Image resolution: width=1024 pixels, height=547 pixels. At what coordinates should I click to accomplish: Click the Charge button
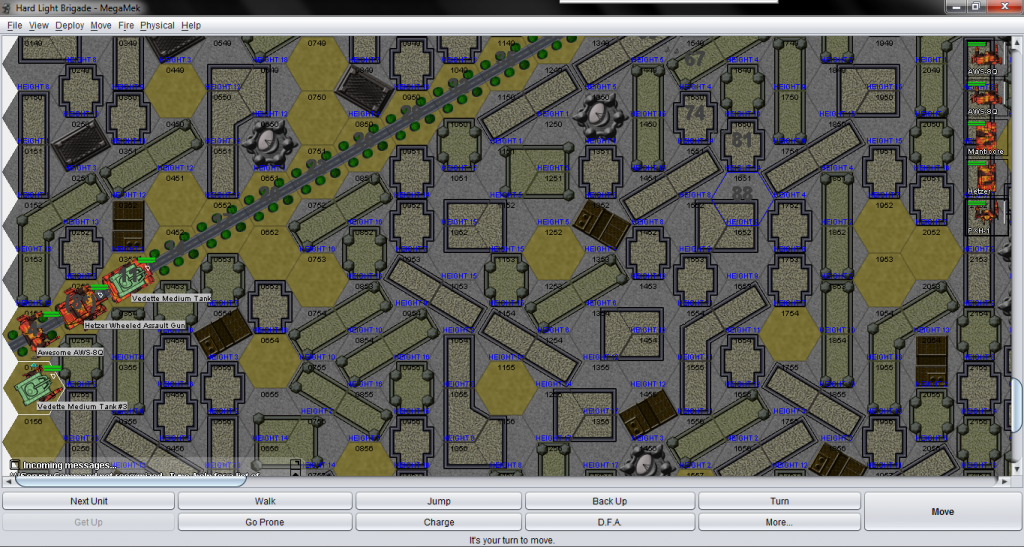439,522
